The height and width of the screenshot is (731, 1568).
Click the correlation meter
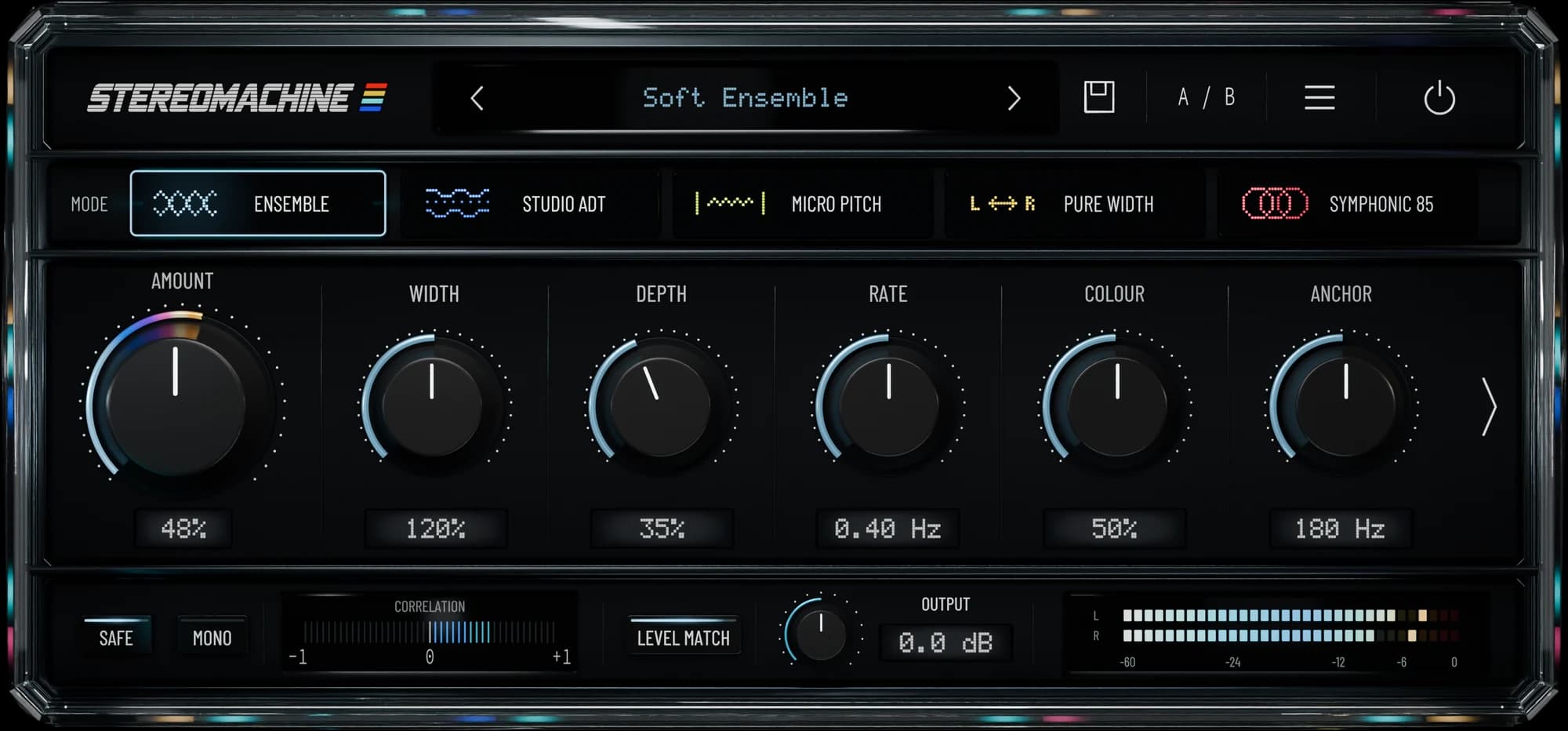click(430, 632)
